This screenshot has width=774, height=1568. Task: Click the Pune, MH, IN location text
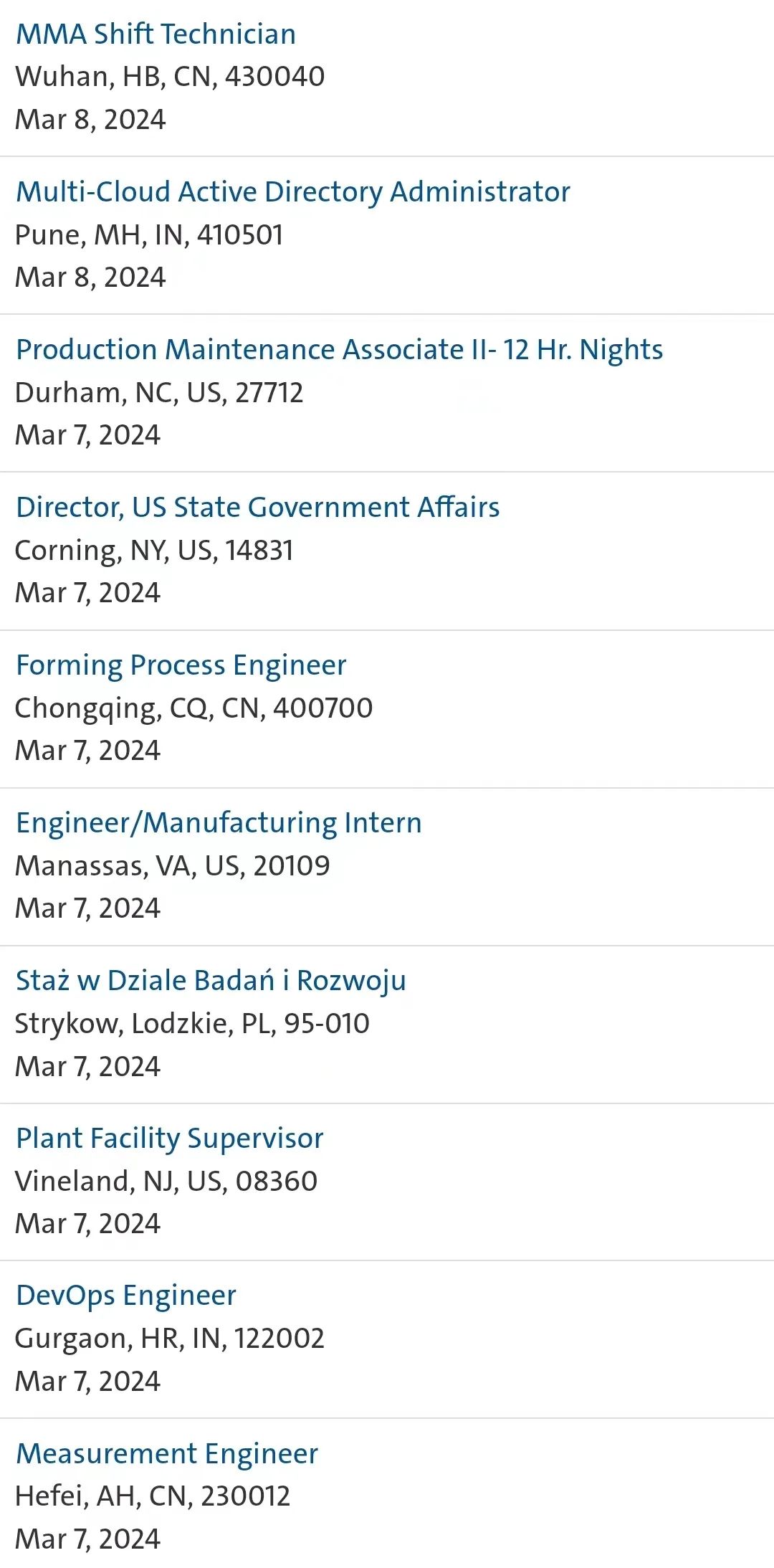point(149,234)
